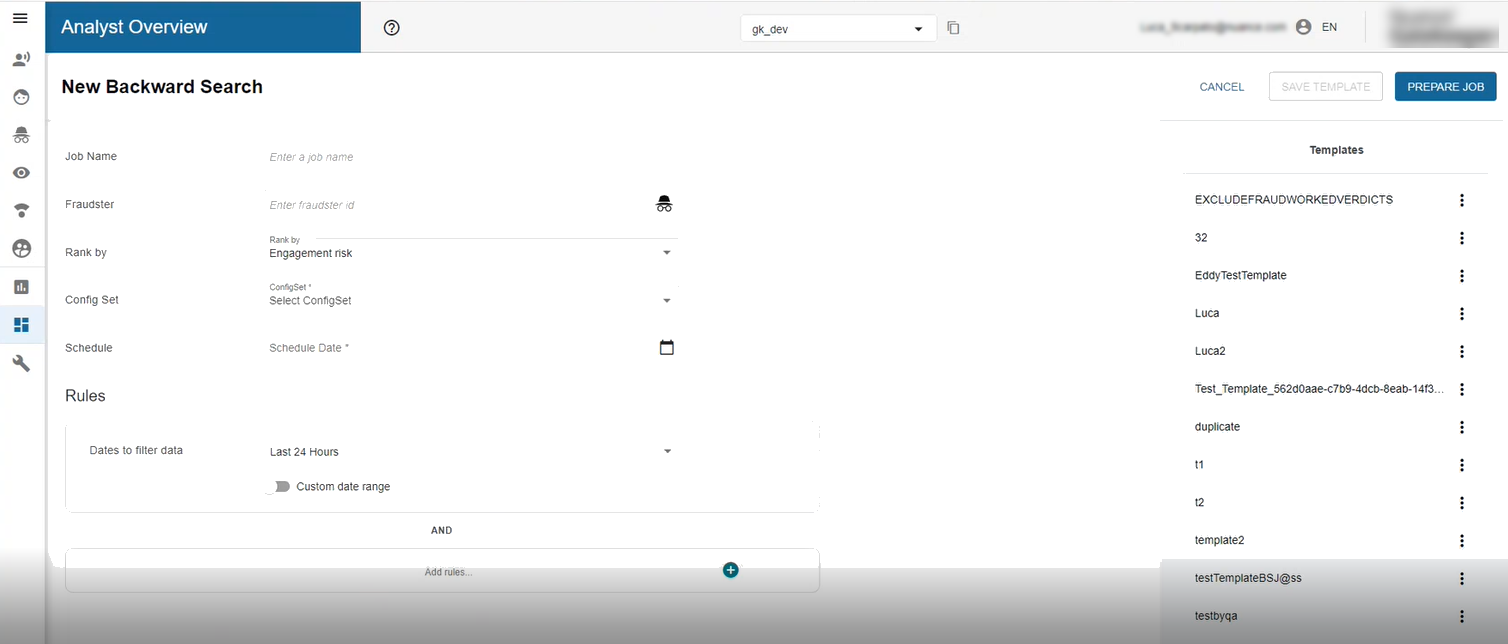
Task: Click the SAVE TEMPLATE button
Action: (1326, 87)
